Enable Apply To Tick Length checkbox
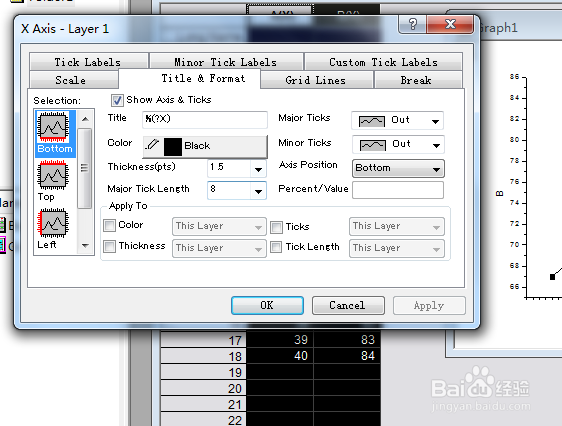The width and height of the screenshot is (562, 426). [276, 247]
